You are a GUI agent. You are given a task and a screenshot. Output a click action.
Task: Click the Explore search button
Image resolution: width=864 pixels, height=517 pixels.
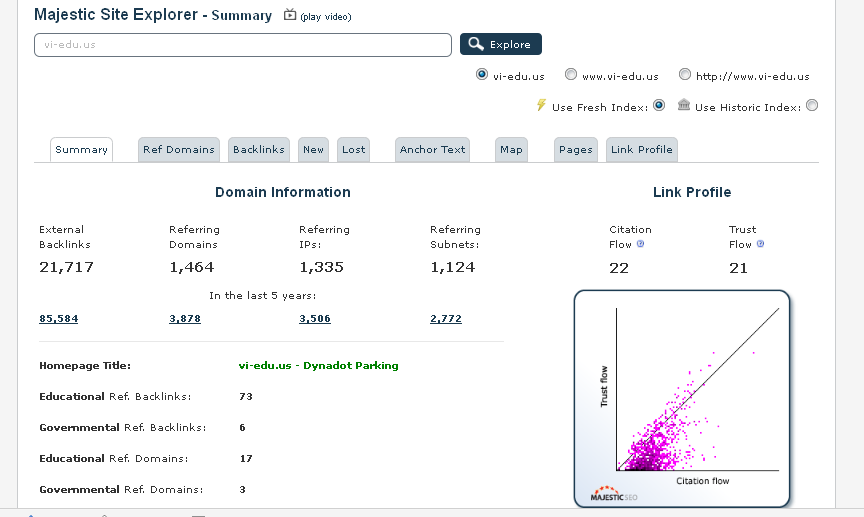click(501, 44)
